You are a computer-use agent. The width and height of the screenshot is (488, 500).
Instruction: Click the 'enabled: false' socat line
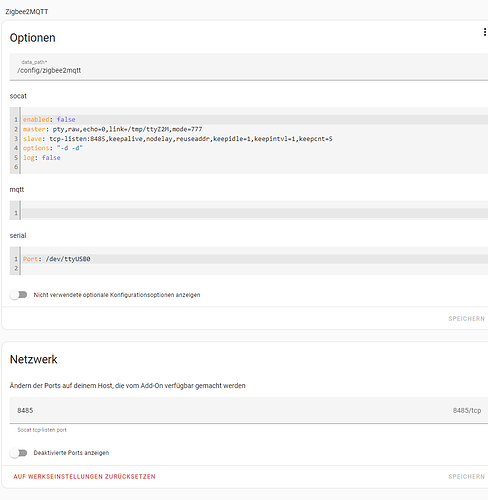255,119
